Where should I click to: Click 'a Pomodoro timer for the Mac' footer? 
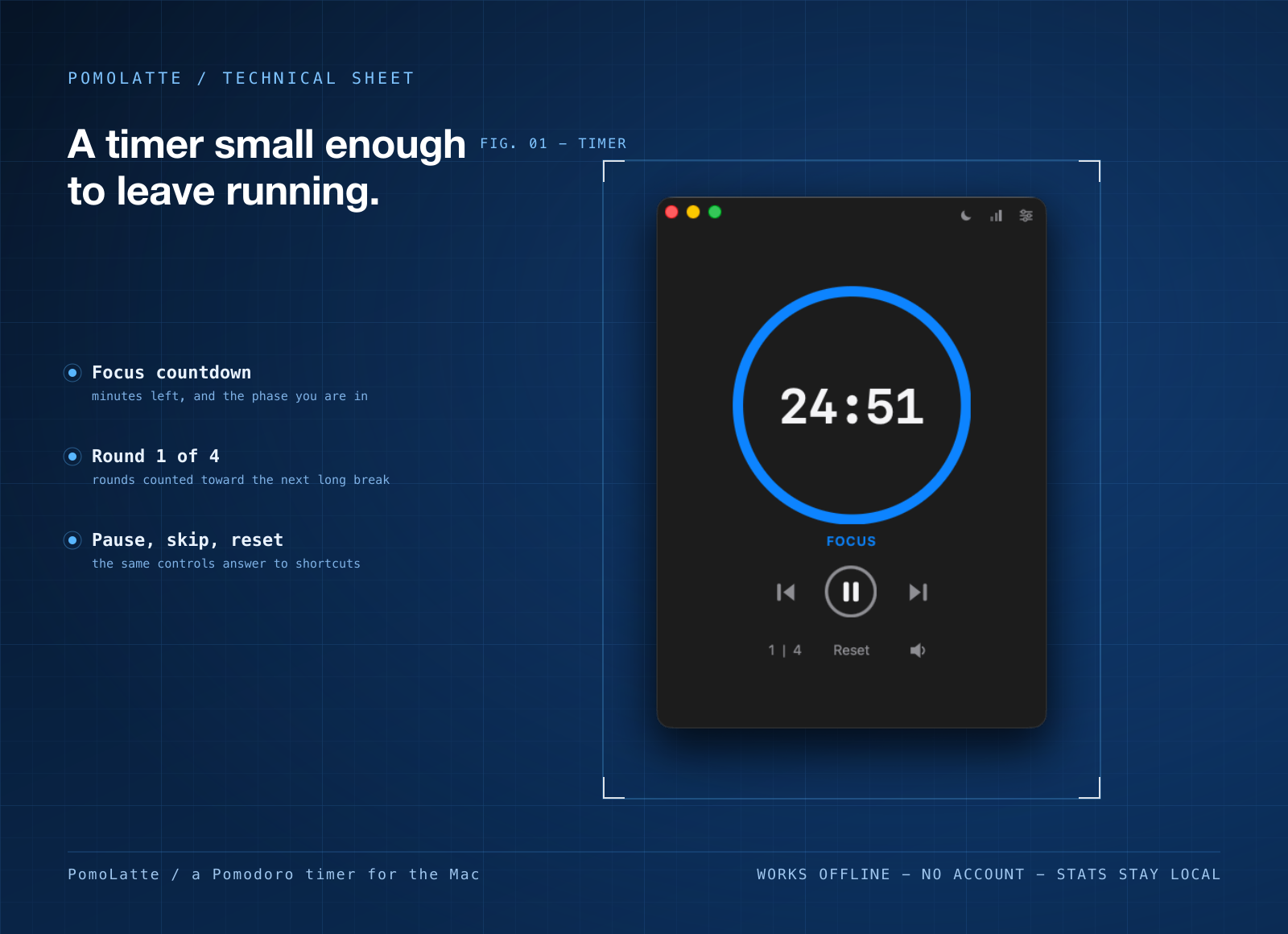pos(336,874)
